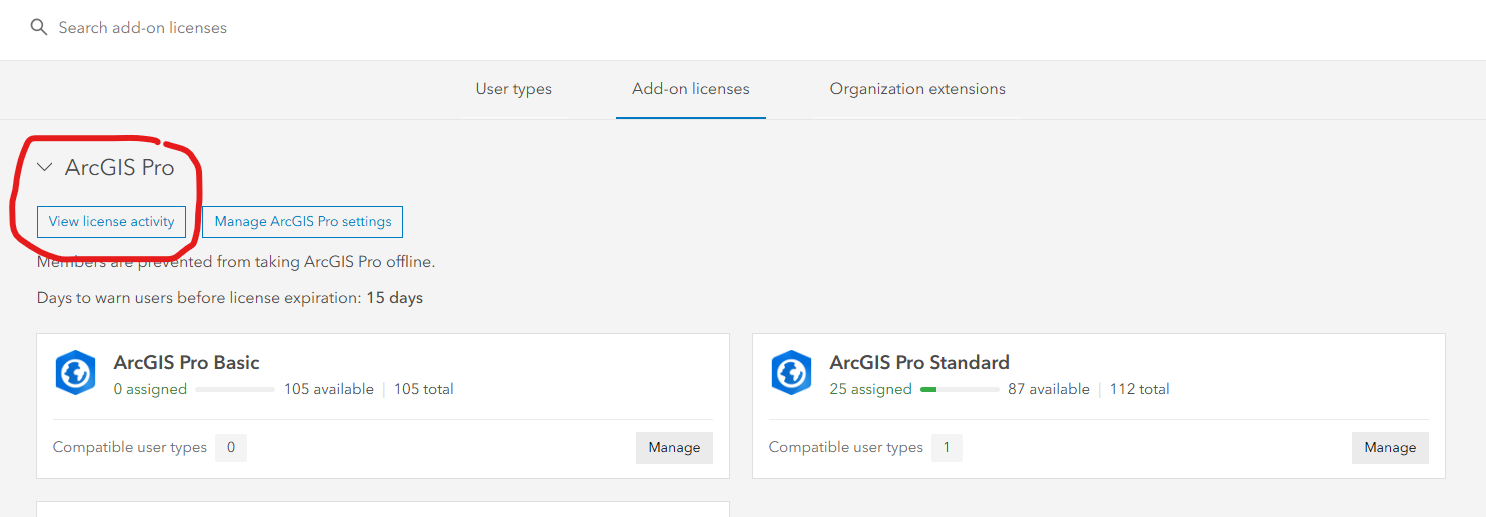This screenshot has height=517, width=1486.
Task: Click the prevented from taking offline message
Action: point(236,262)
